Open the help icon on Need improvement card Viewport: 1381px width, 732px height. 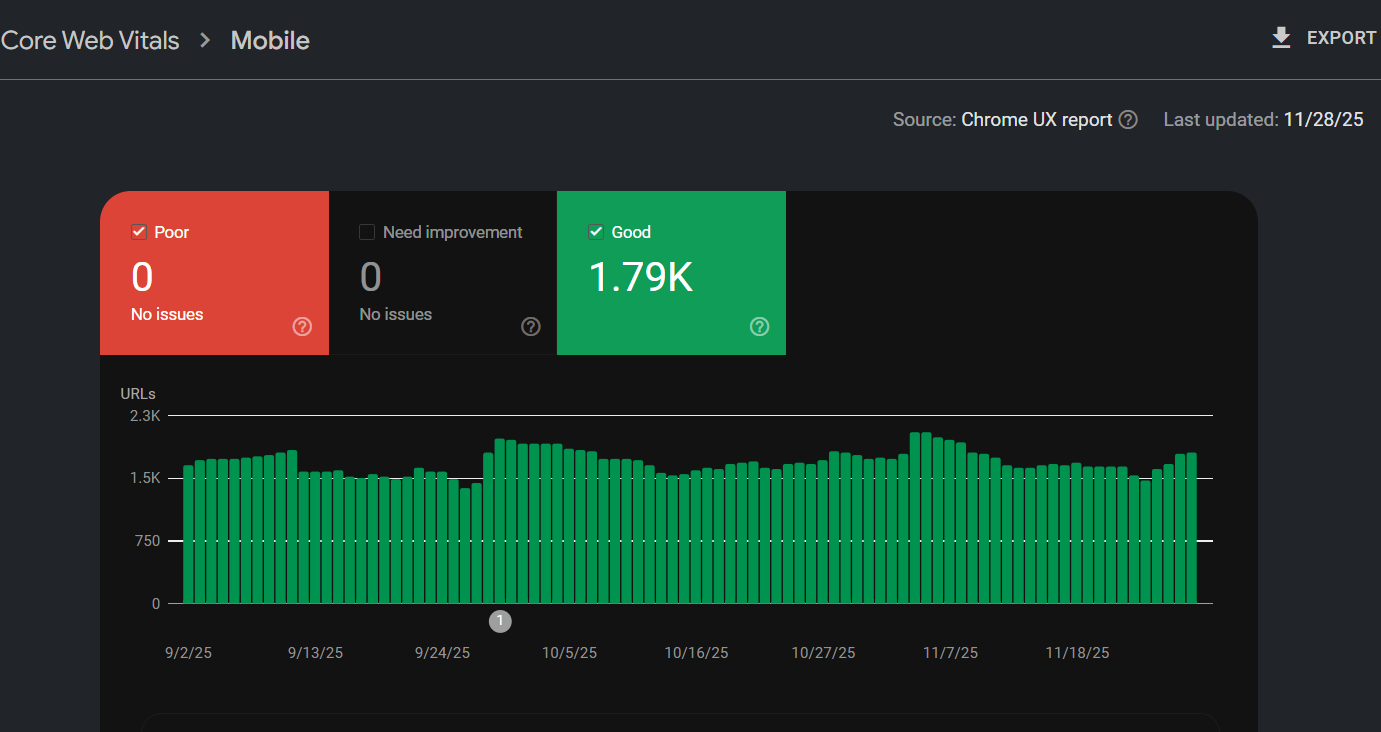click(531, 326)
